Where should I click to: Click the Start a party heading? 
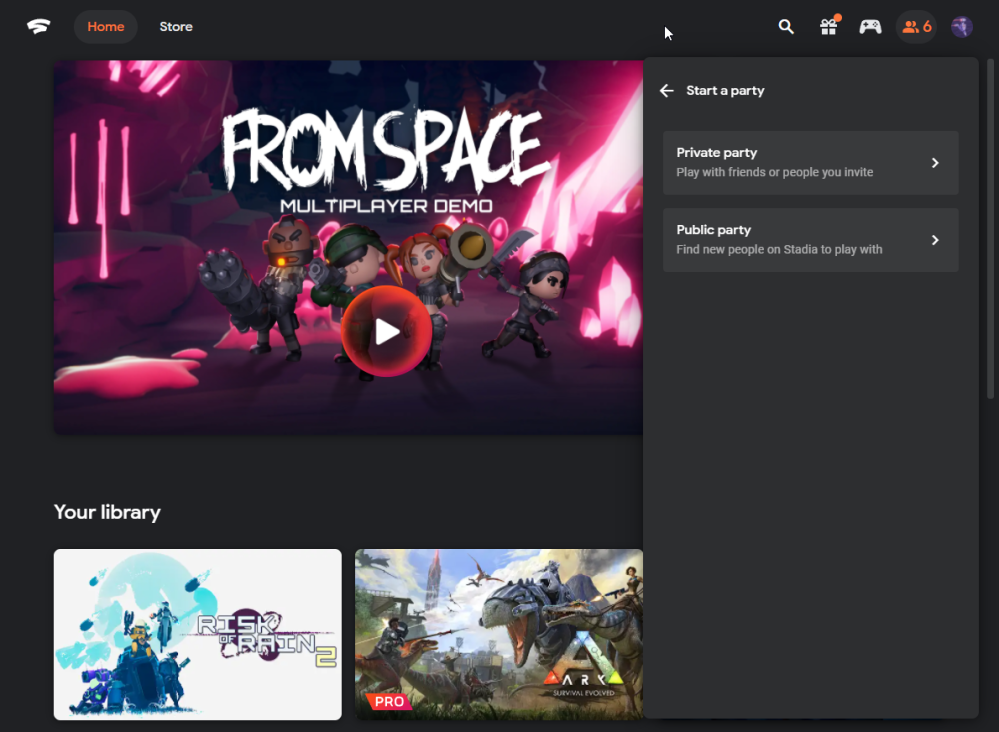click(x=725, y=91)
